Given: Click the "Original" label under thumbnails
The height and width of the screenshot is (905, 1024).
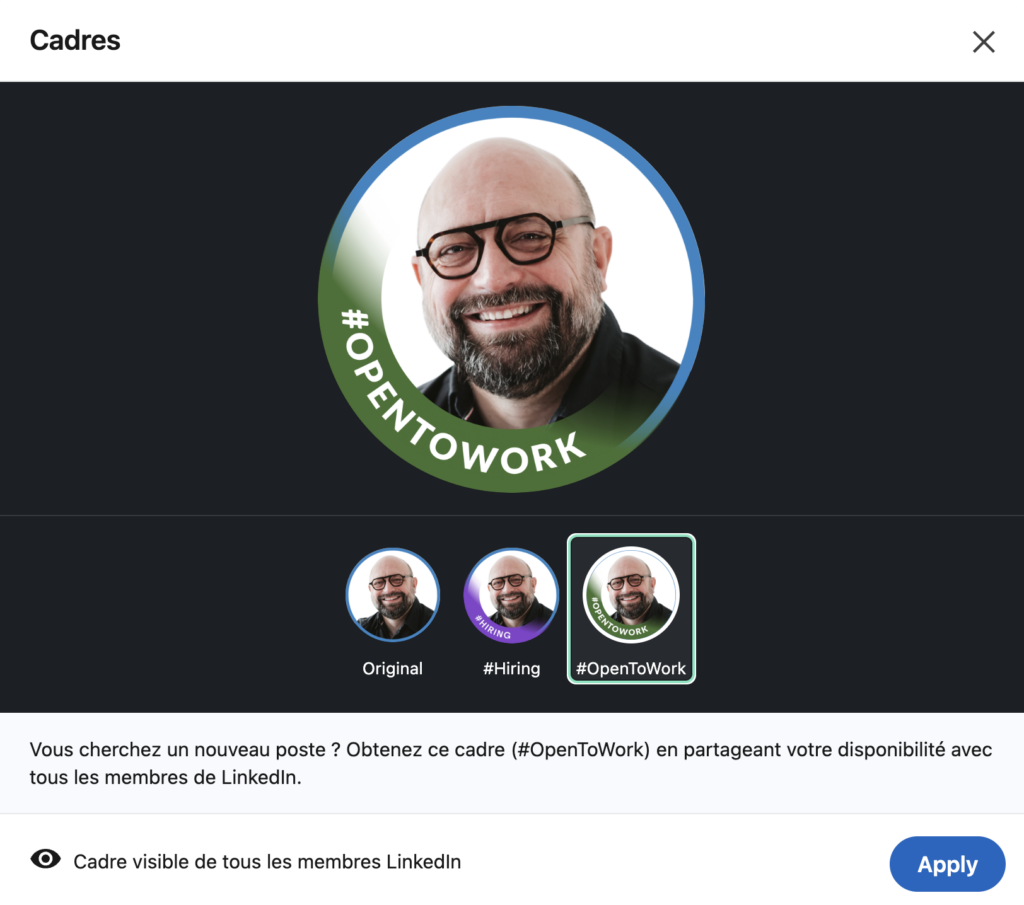Looking at the screenshot, I should coord(392,668).
